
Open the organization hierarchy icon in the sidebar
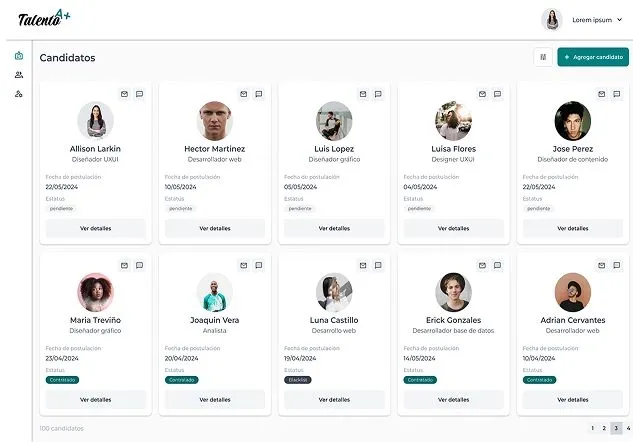tap(18, 94)
